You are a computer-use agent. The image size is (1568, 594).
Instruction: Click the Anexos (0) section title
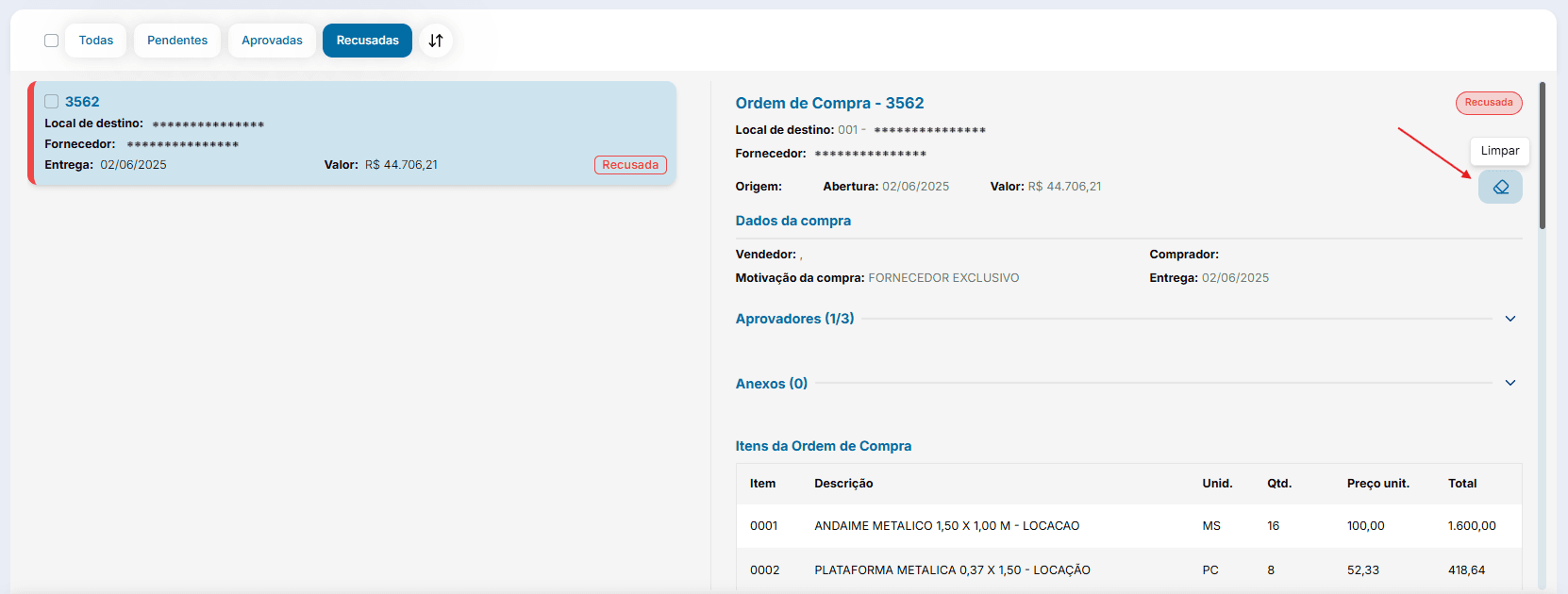(x=772, y=384)
